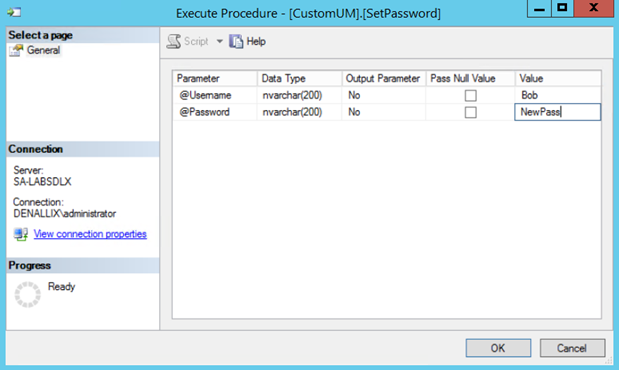Click the General page icon

pyautogui.click(x=16, y=51)
